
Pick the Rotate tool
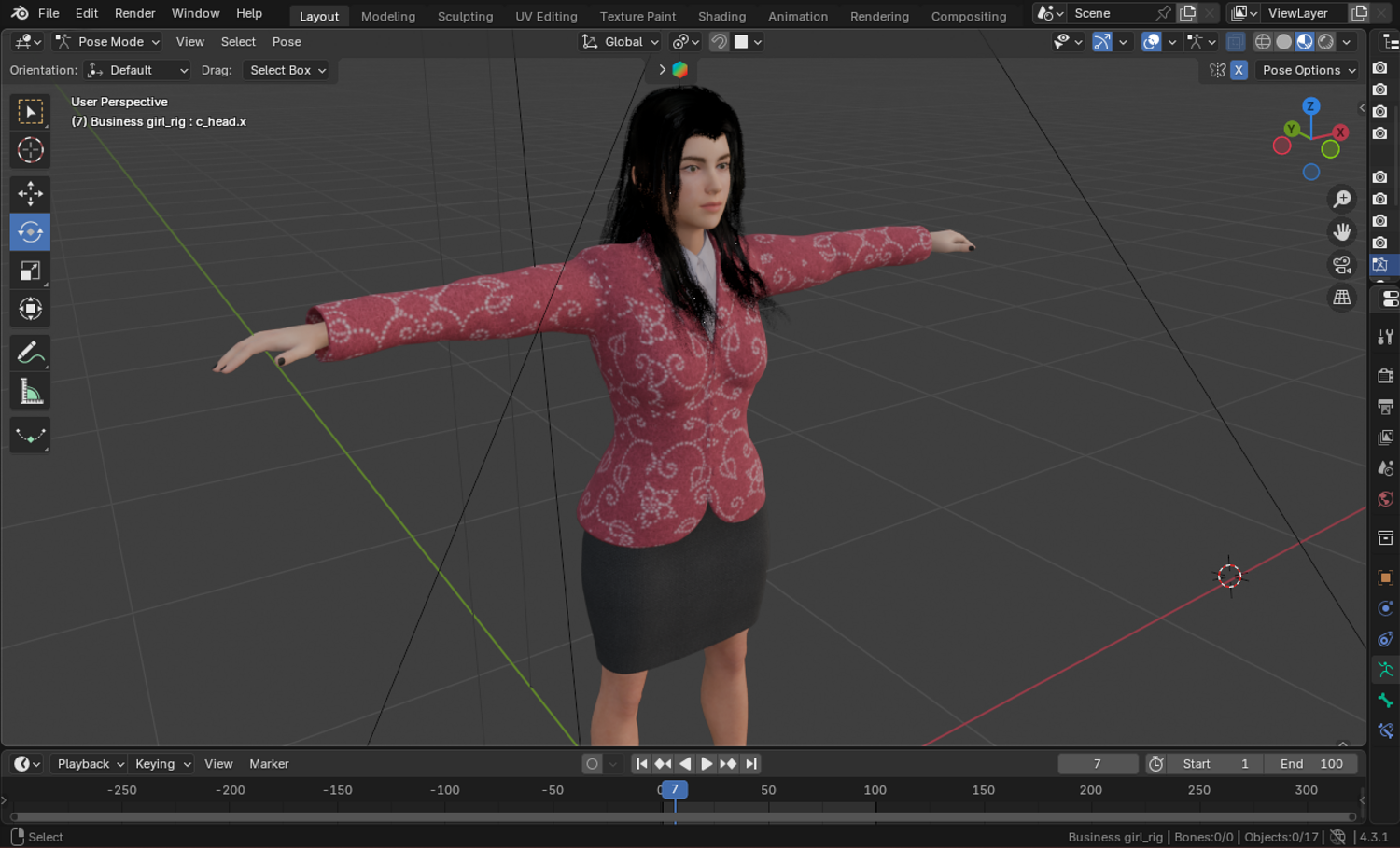pos(30,231)
